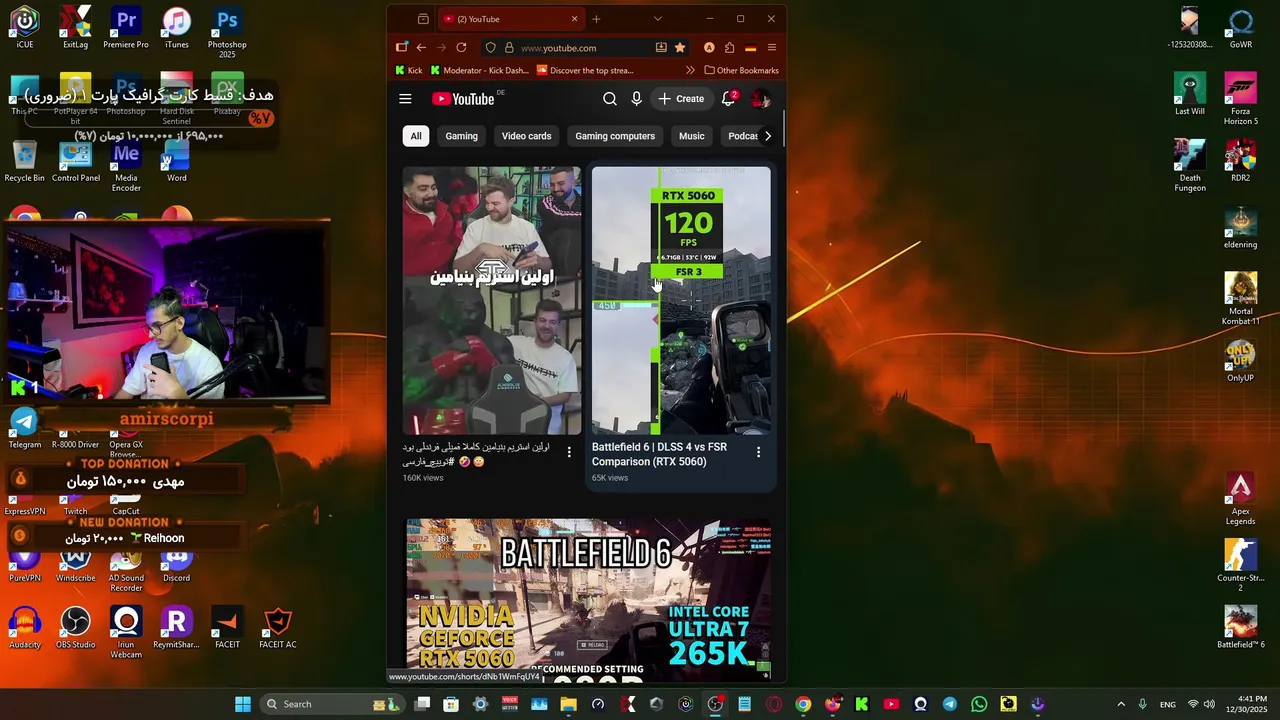Click the padlock site info icon
The width and height of the screenshot is (1280, 720).
[x=509, y=48]
